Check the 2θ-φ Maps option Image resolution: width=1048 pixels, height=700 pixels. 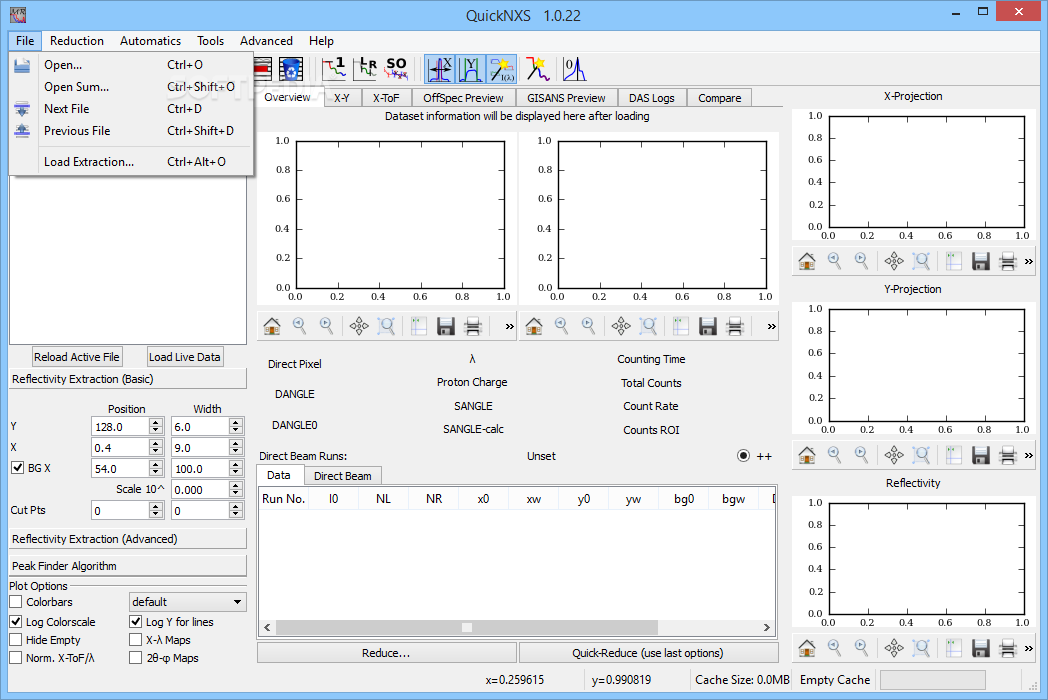[136, 658]
